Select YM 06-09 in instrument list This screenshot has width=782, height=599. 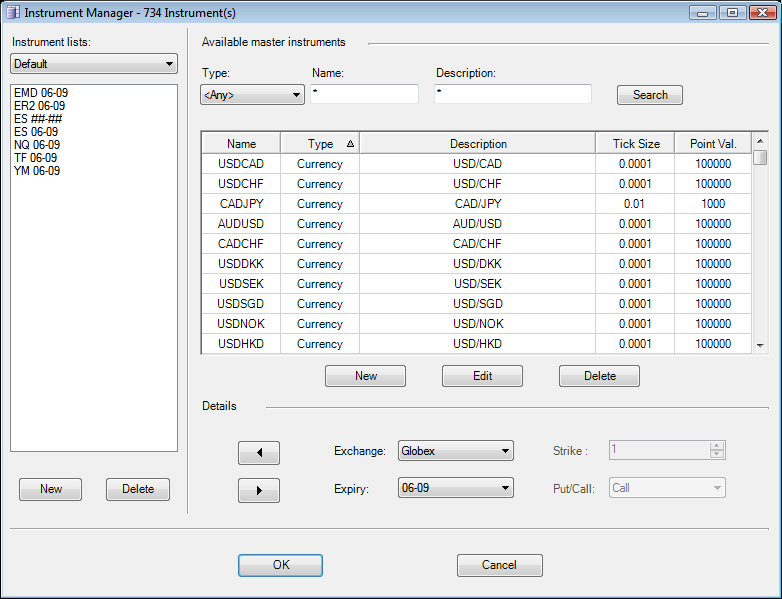click(x=37, y=171)
